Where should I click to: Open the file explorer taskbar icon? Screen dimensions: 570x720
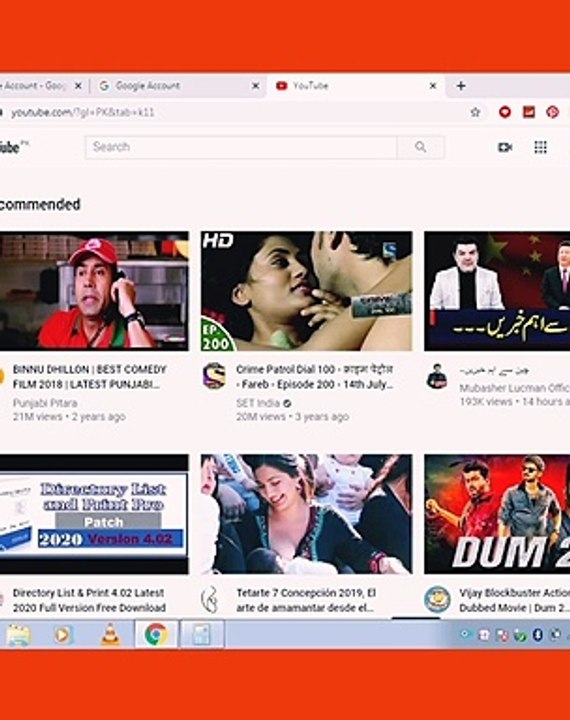click(18, 635)
